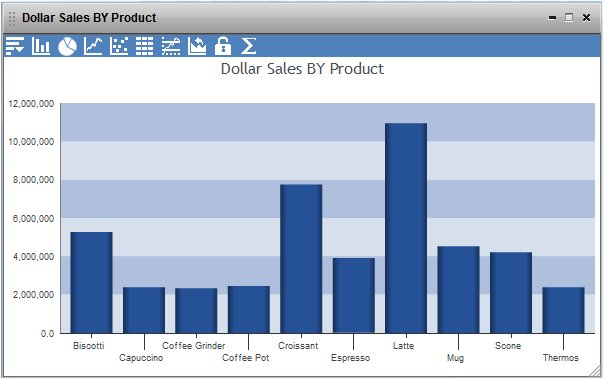Image resolution: width=604 pixels, height=379 pixels.
Task: Click the 10,000,000 axis value
Action: click(31, 142)
